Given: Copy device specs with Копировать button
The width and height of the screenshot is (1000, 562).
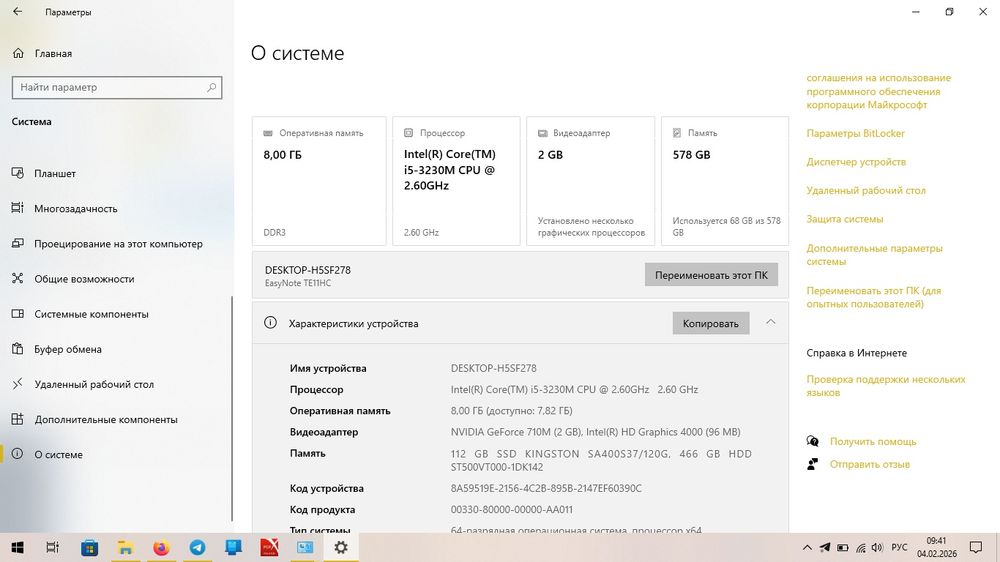Looking at the screenshot, I should coord(710,323).
